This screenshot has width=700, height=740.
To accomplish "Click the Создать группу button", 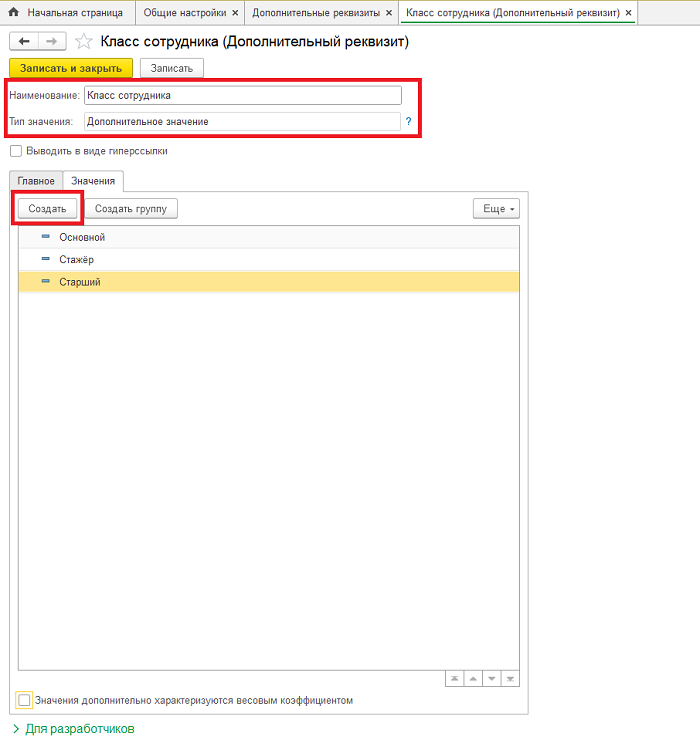I will pyautogui.click(x=131, y=209).
